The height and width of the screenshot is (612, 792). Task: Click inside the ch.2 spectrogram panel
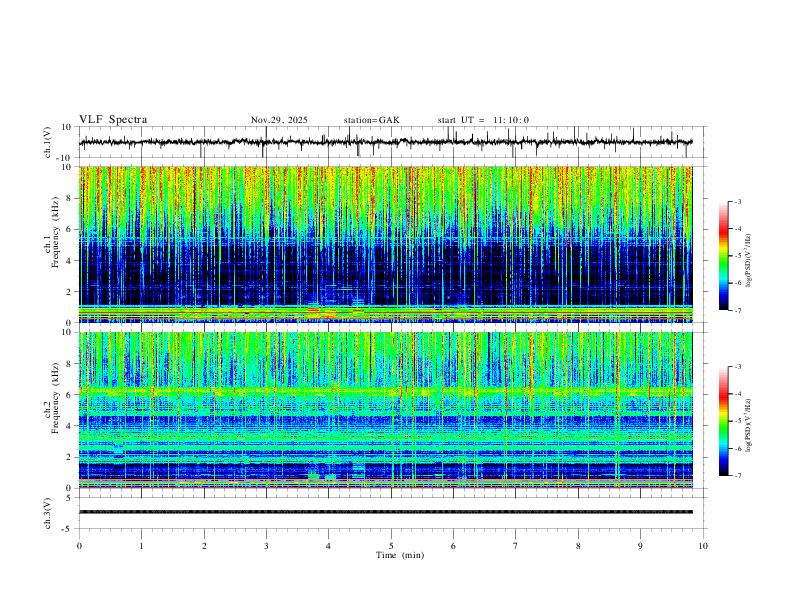(386, 410)
